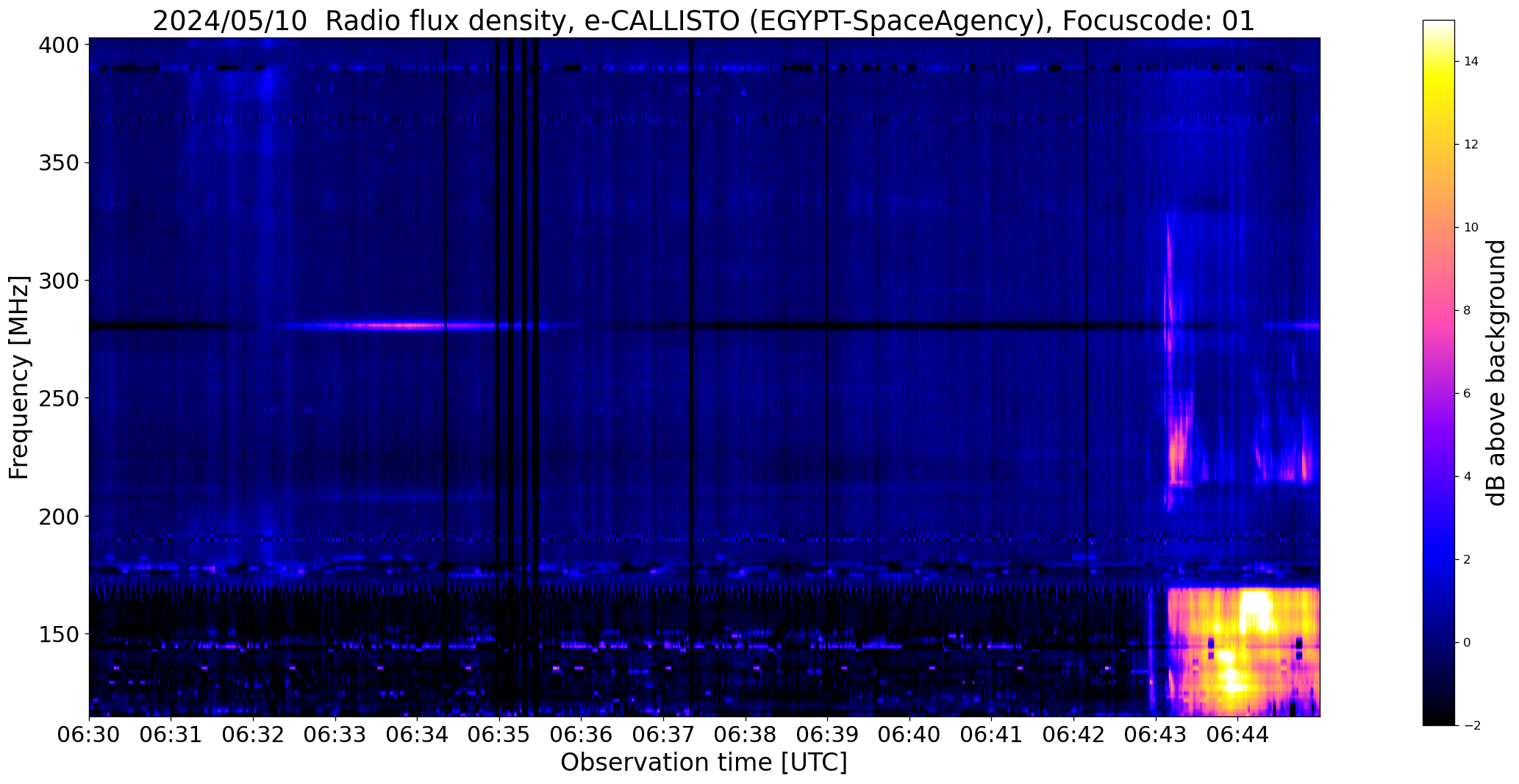Click the colorbar tick label 8
This screenshot has height=784, width=1519.
click(x=1468, y=311)
